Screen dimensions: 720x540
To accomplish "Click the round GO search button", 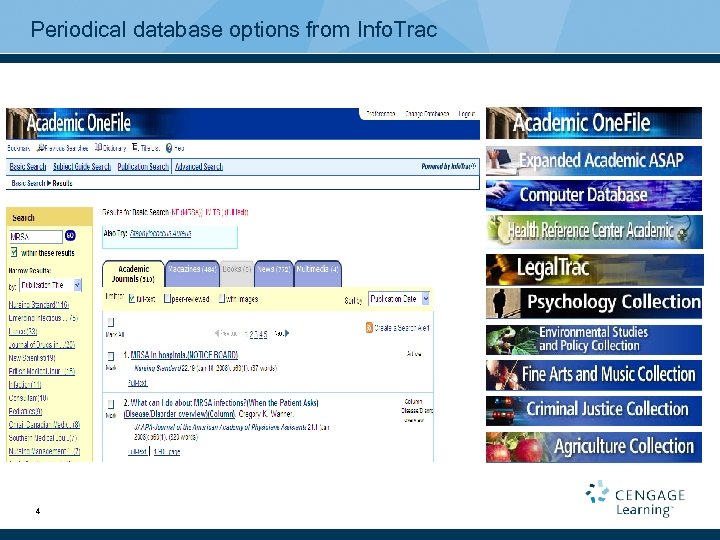I will pyautogui.click(x=70, y=236).
